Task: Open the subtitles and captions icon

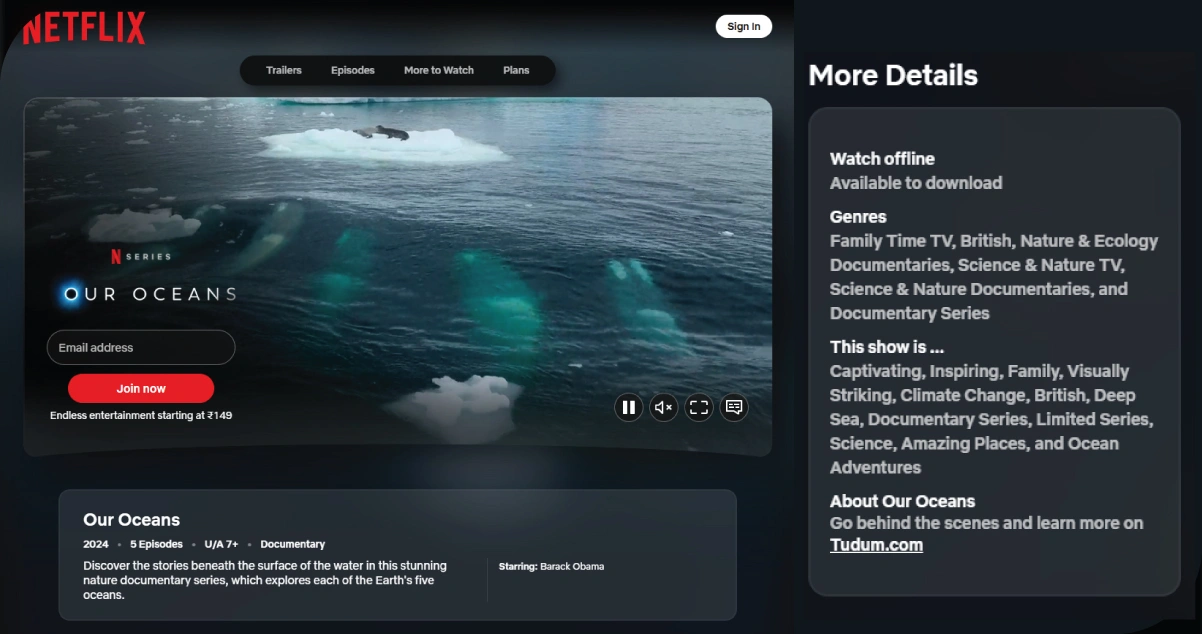Action: [x=734, y=407]
